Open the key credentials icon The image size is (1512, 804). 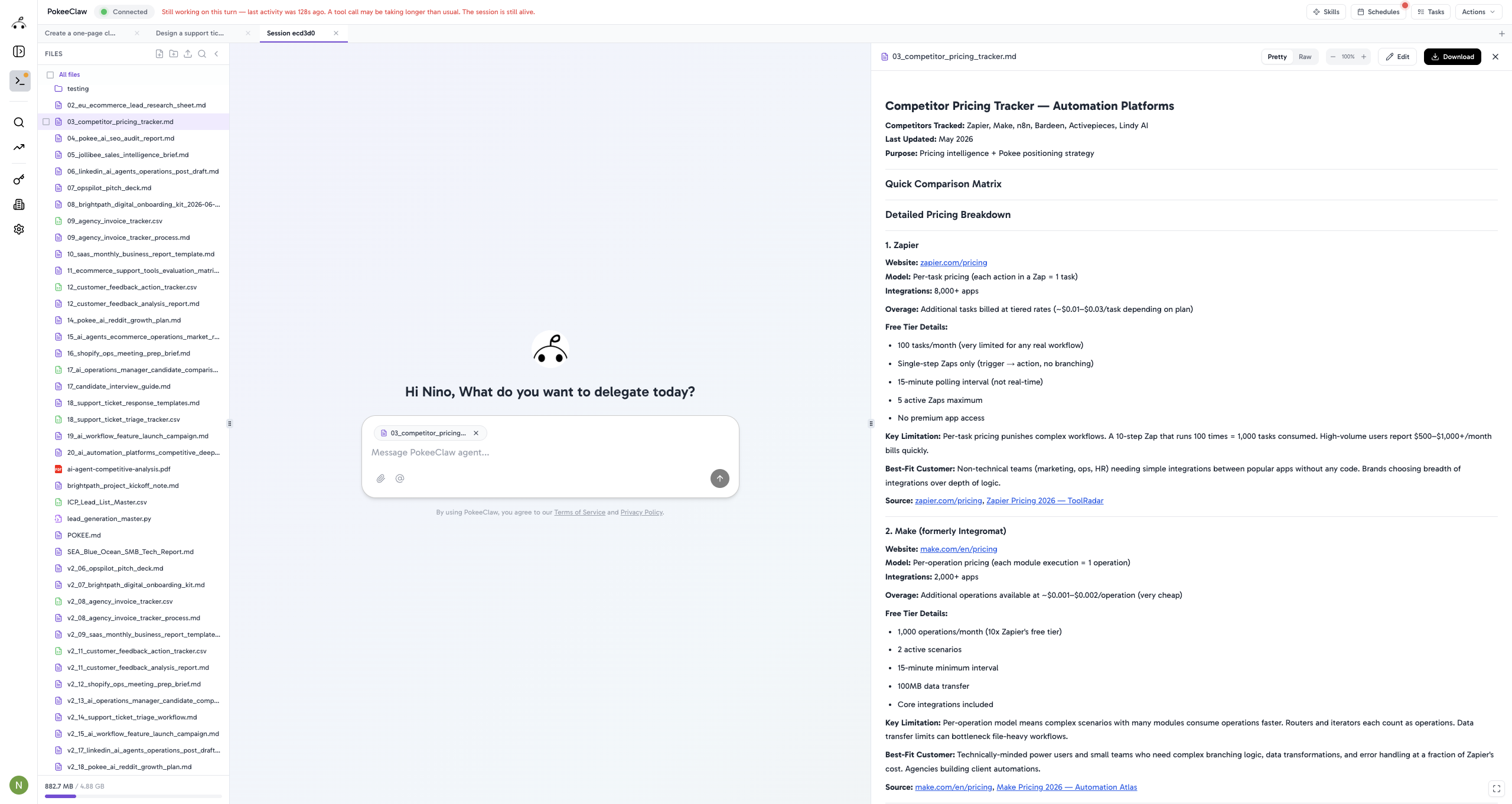[19, 180]
